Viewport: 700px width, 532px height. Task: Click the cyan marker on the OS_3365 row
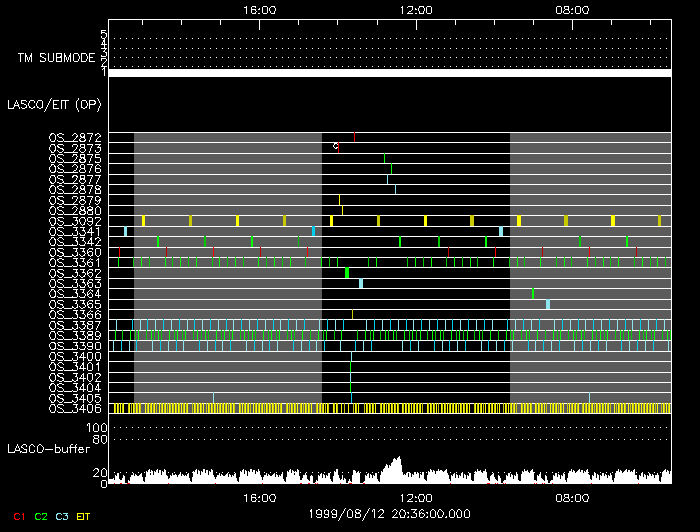tap(547, 304)
